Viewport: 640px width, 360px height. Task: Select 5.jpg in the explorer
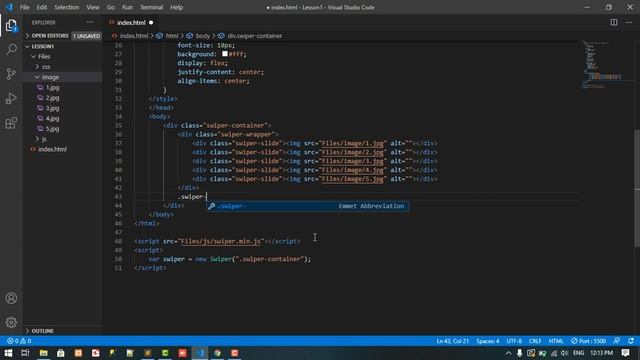(x=52, y=129)
